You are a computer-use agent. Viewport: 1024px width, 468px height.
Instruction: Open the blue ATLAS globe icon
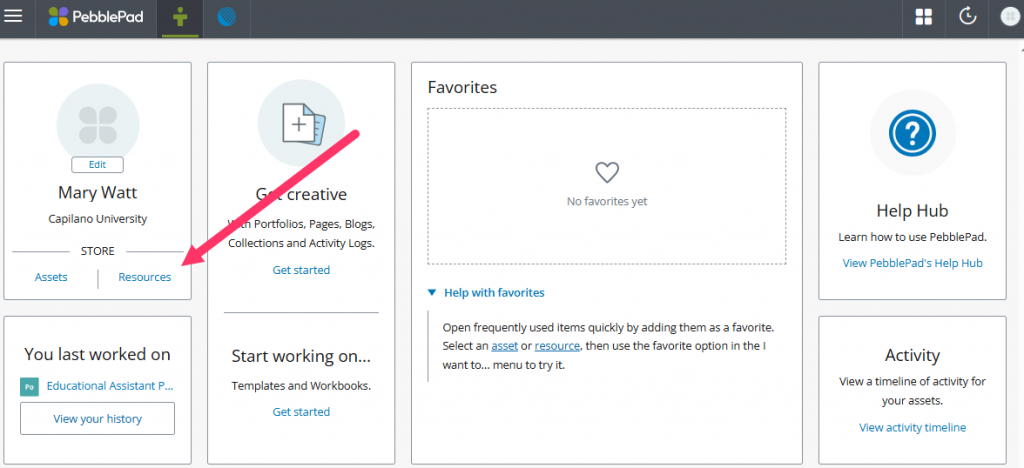(x=226, y=16)
